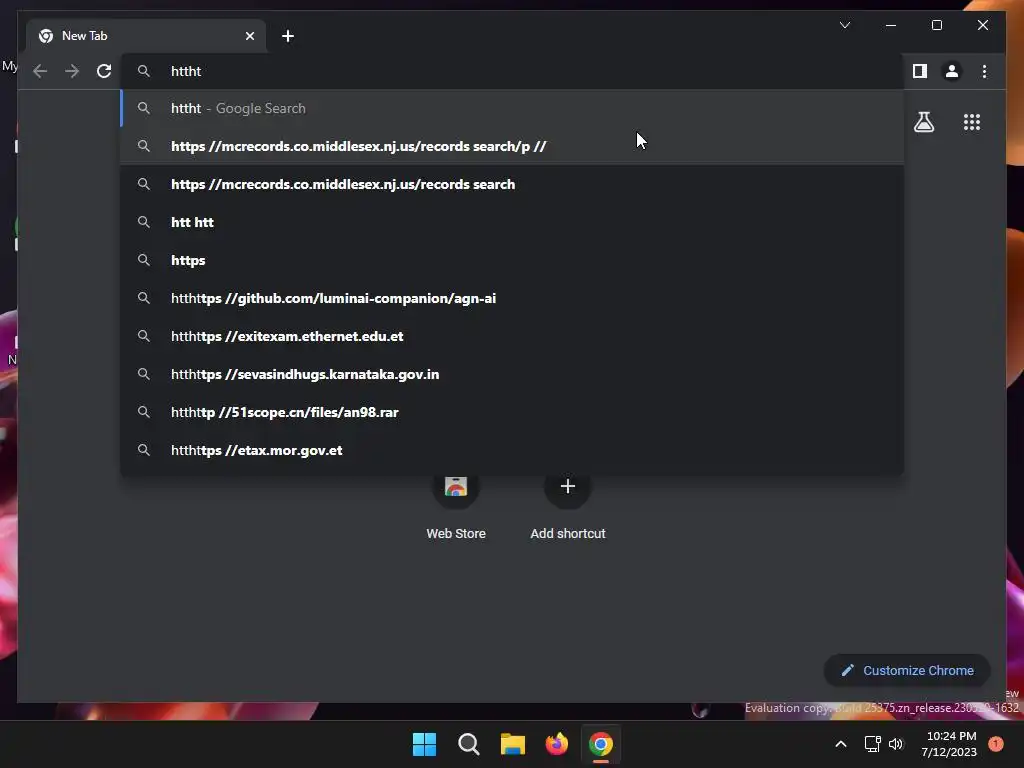Open the Chrome three-dot menu

coord(984,71)
